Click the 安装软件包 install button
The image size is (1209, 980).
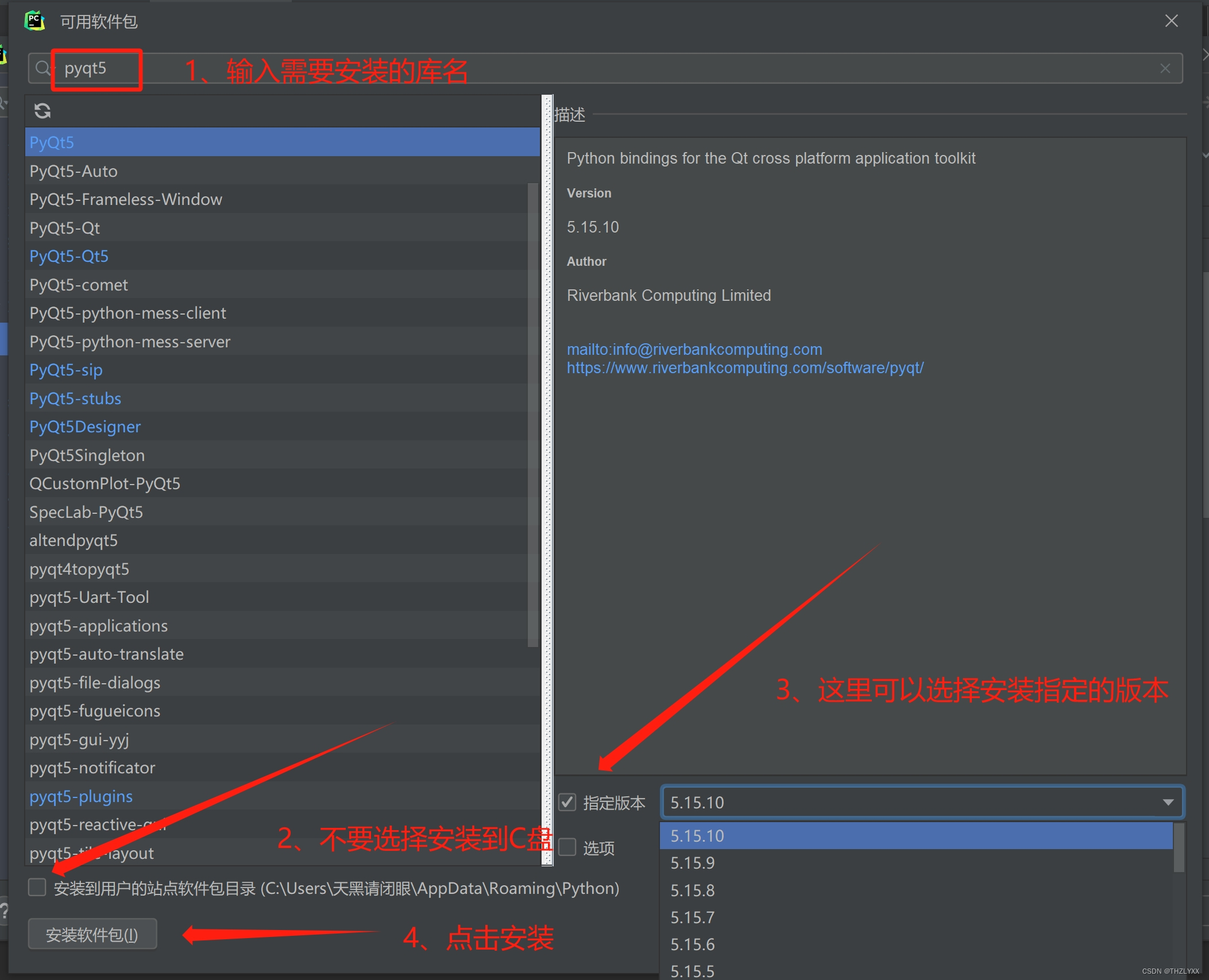[x=92, y=935]
